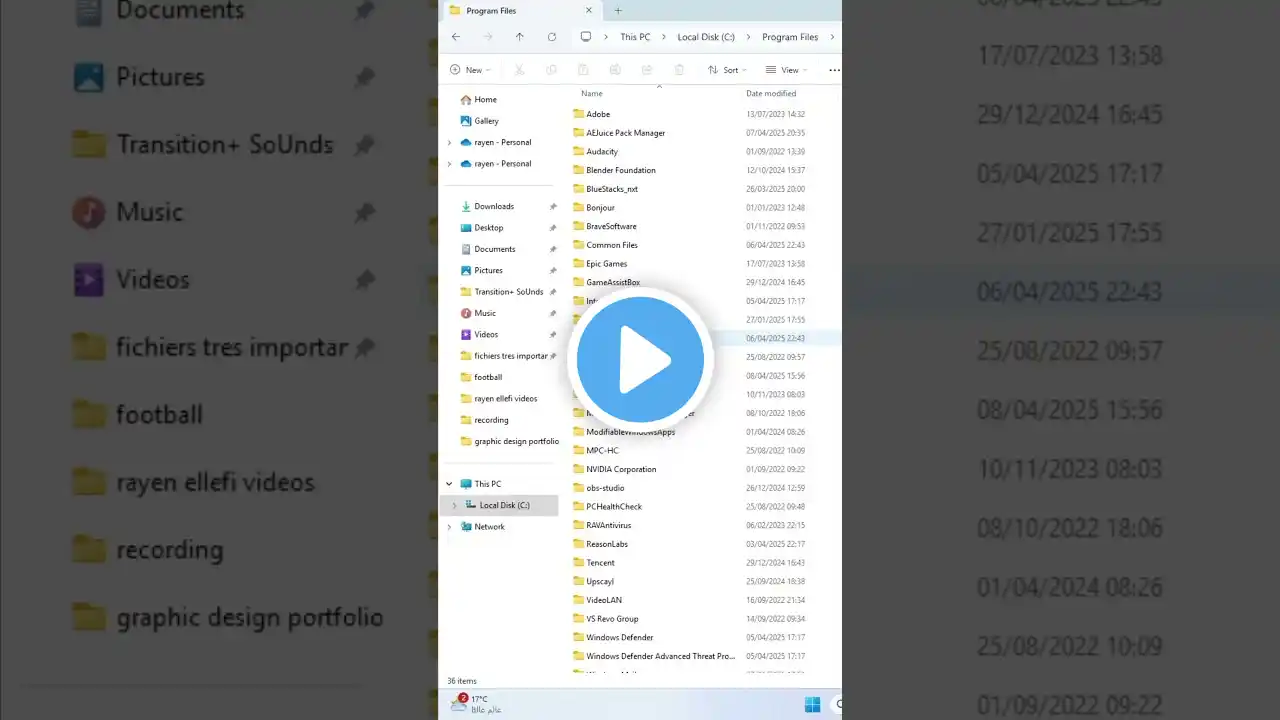Click the Forward navigation arrow
This screenshot has width=1280, height=720.
tap(488, 37)
